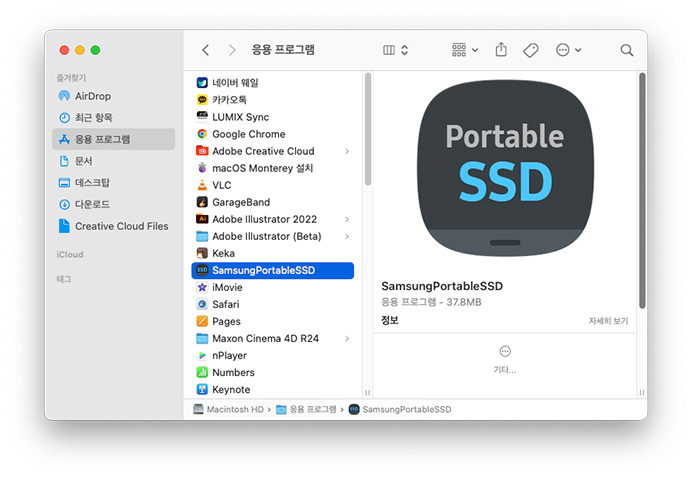Select the Numbers app icon

point(202,372)
